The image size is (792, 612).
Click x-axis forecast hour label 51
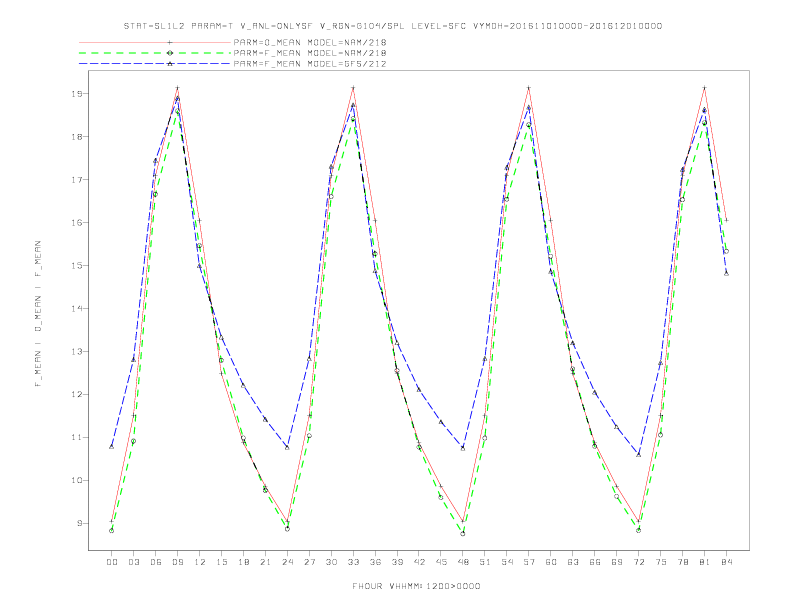click(x=485, y=562)
